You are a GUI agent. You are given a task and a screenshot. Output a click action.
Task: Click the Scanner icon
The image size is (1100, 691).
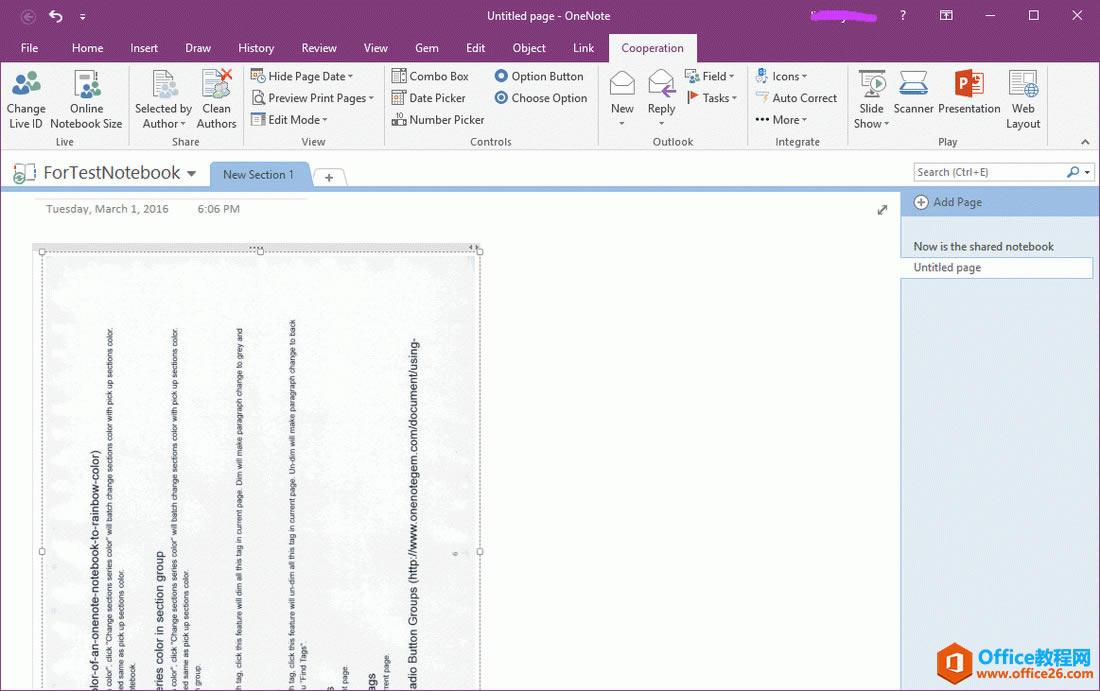(913, 84)
